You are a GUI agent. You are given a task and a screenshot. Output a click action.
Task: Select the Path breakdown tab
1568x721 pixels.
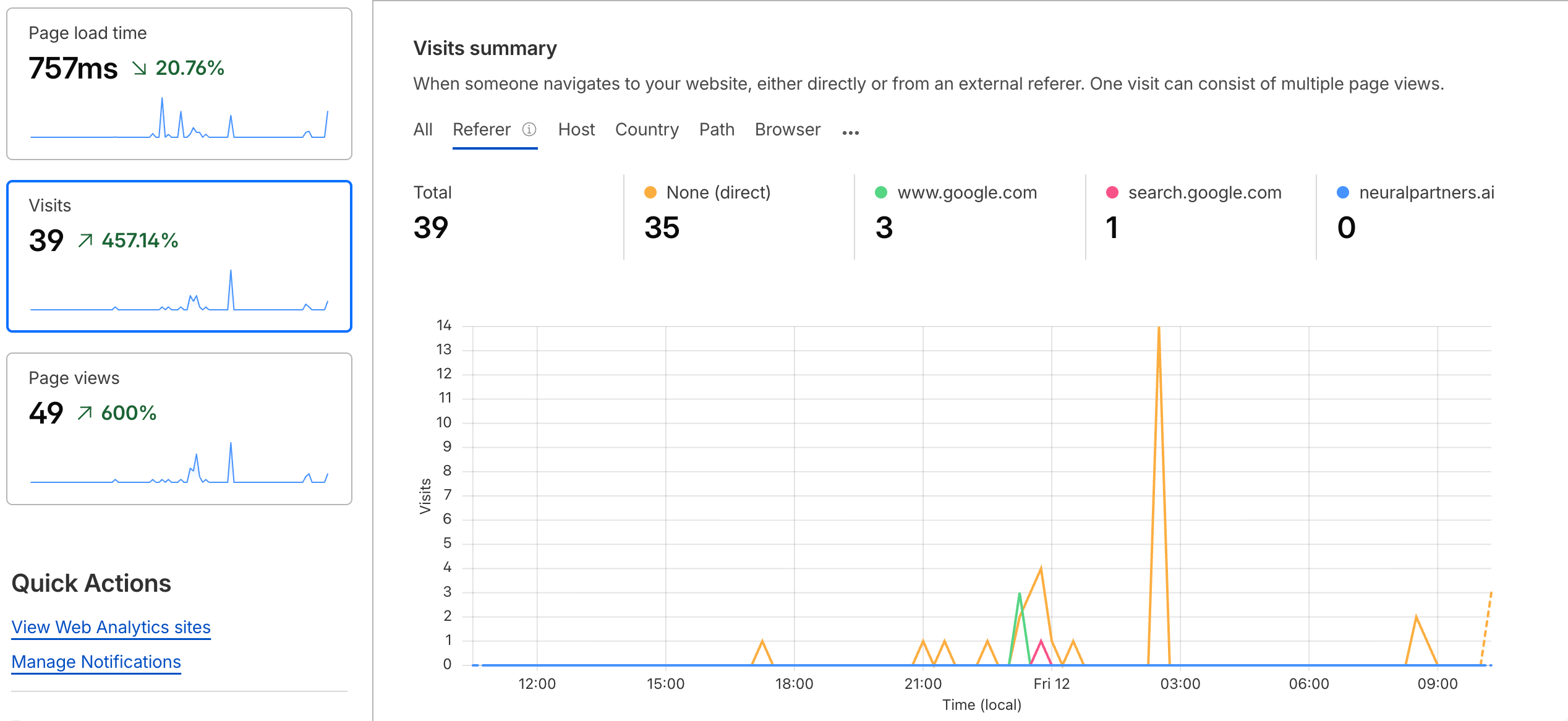(x=717, y=129)
